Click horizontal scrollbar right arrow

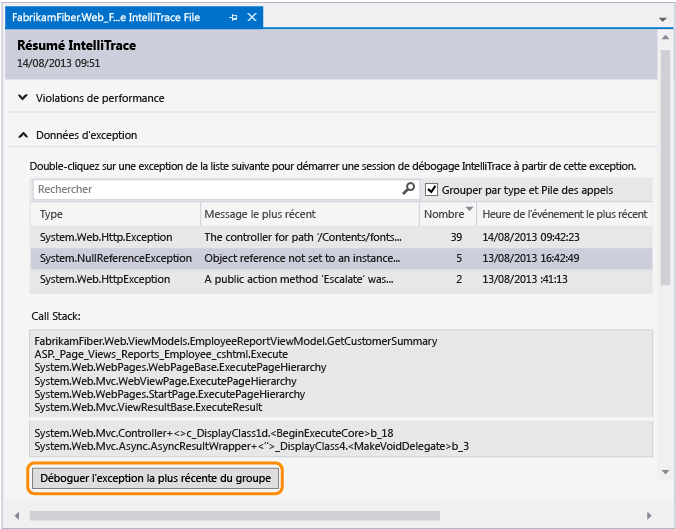[649, 516]
